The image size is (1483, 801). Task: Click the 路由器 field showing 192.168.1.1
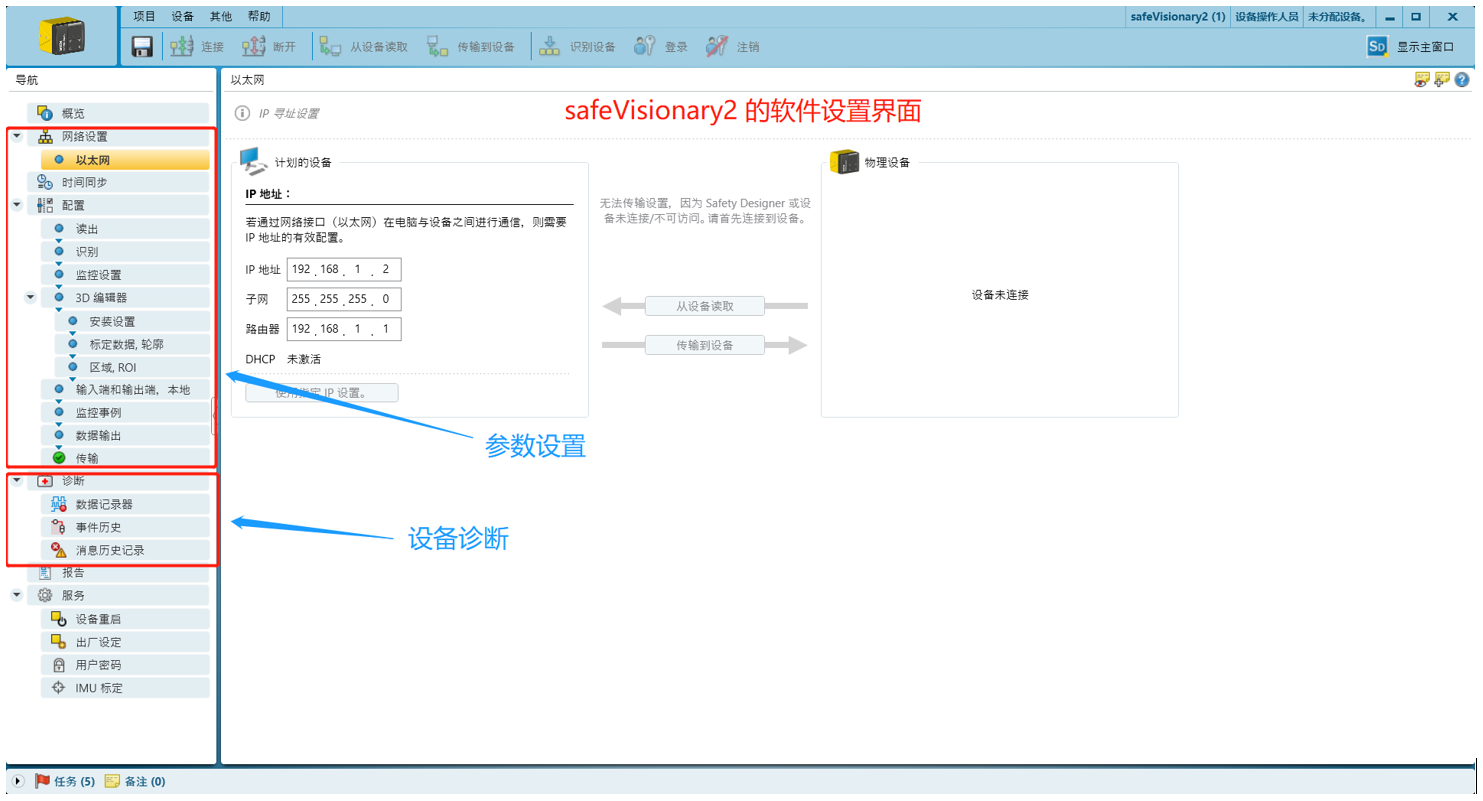344,329
